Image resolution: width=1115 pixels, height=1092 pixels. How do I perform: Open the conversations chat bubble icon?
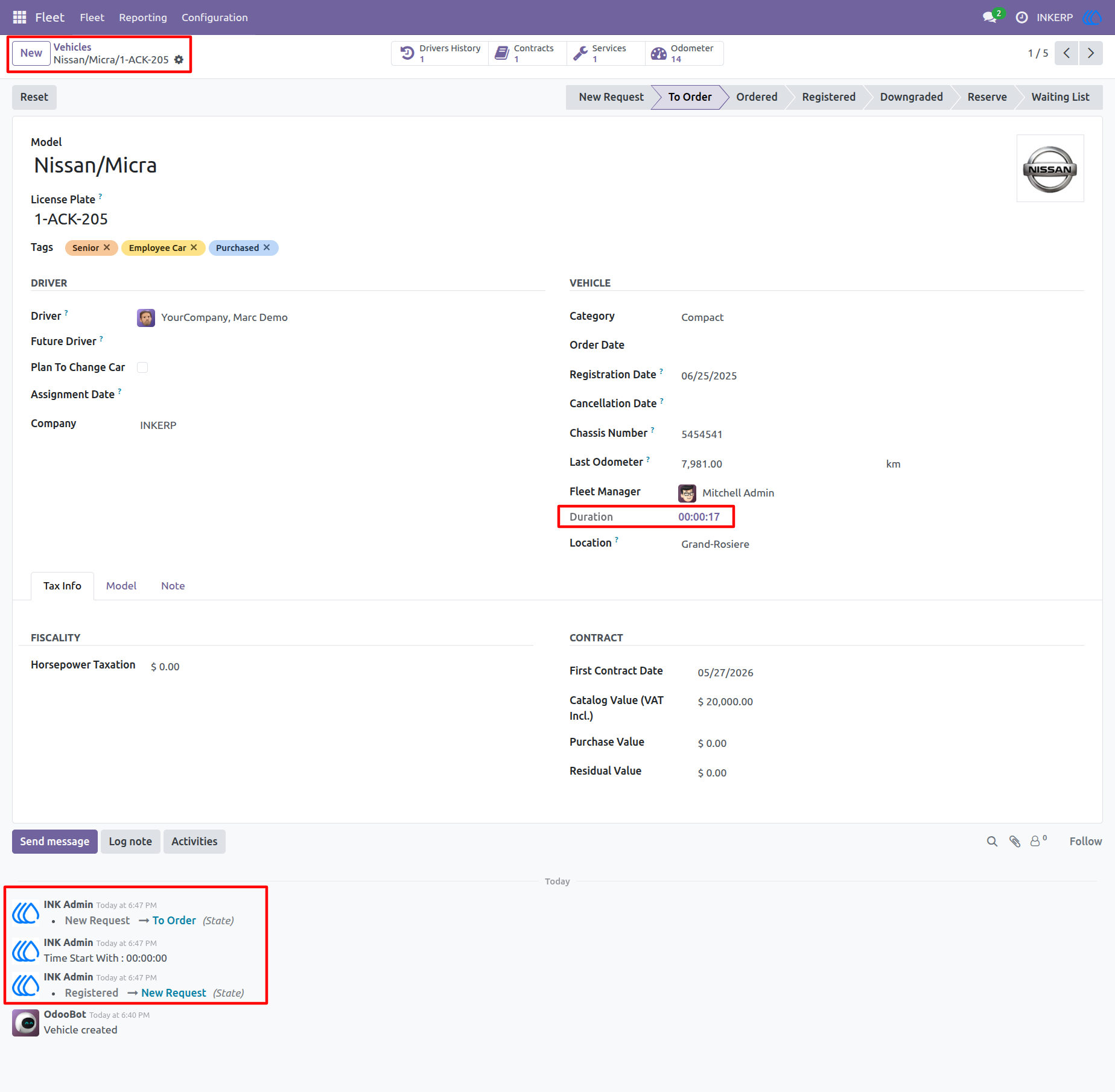(990, 17)
